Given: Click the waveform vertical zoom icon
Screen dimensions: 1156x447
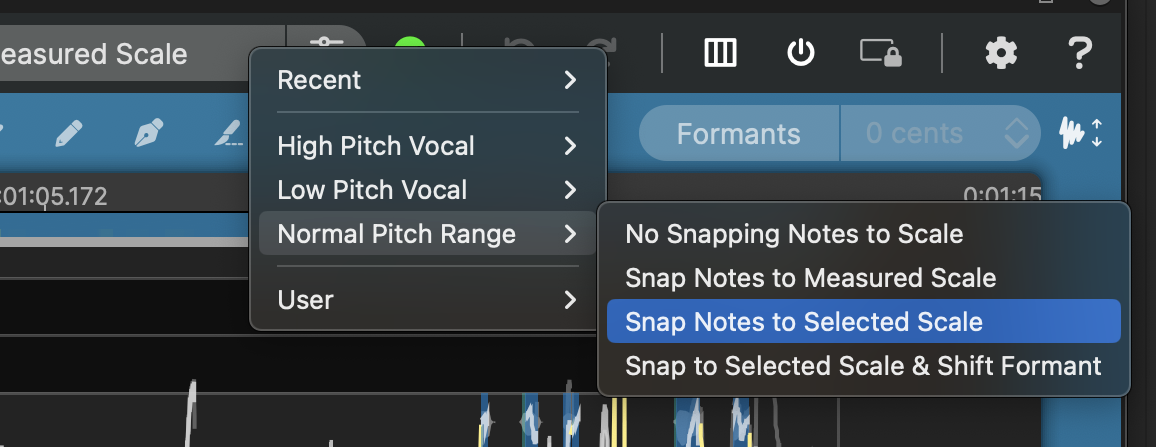Looking at the screenshot, I should [1080, 133].
